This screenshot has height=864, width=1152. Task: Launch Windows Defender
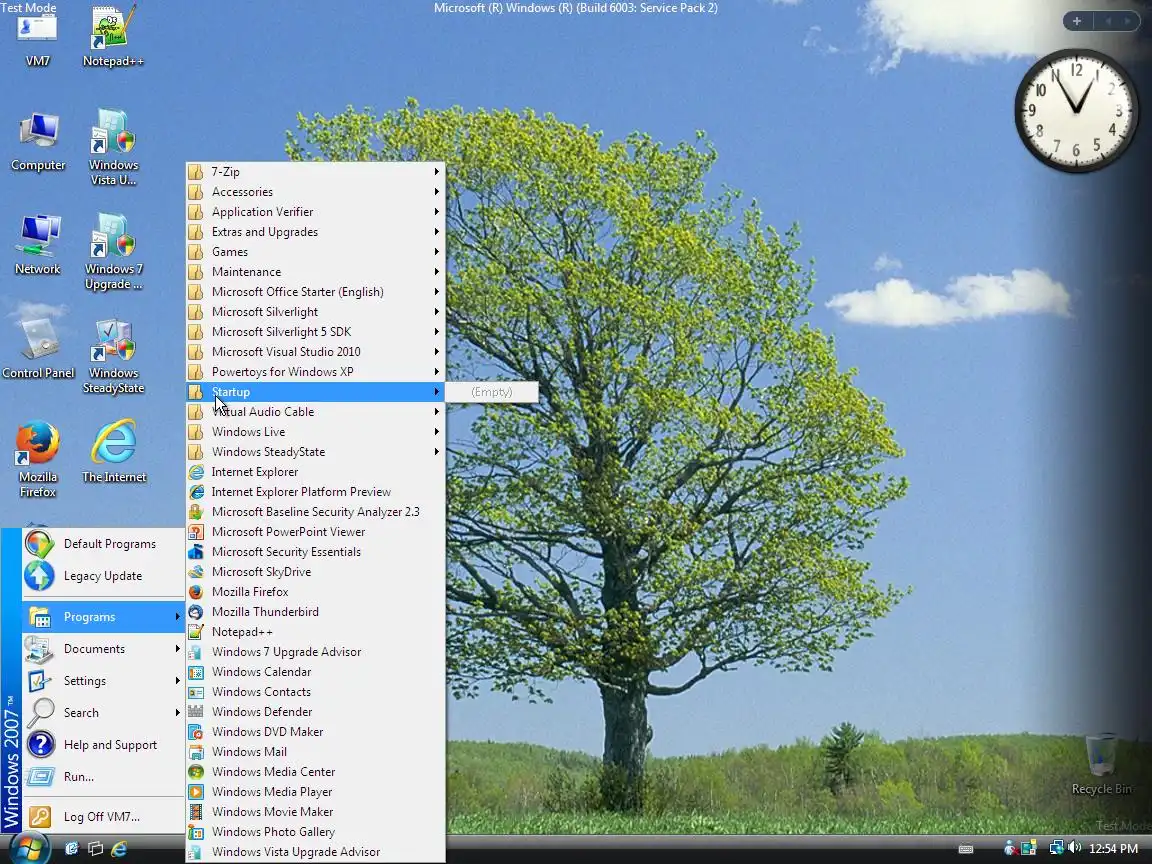point(315,712)
